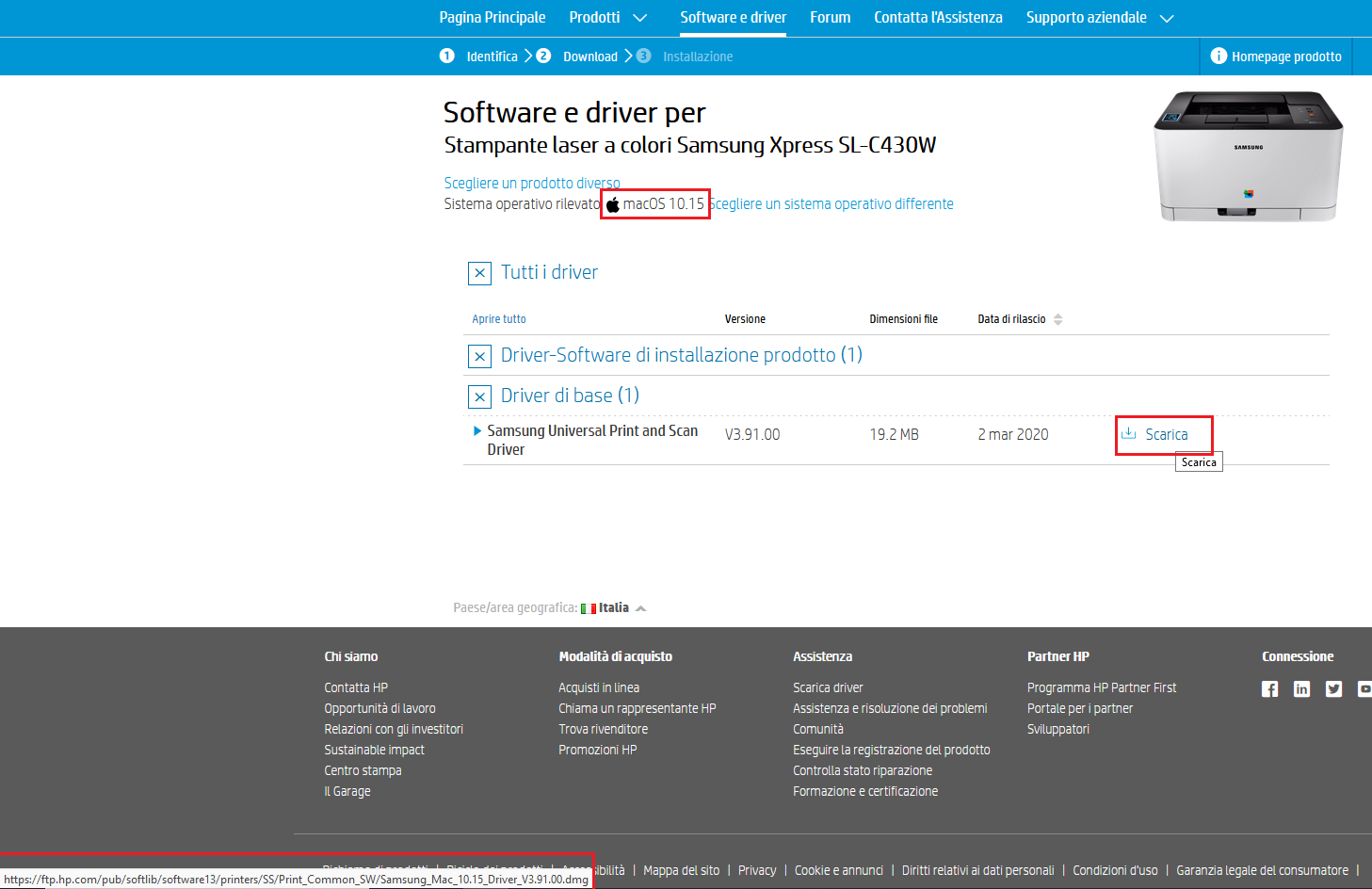Click Scarica download button
The height and width of the screenshot is (889, 1372).
click(x=1166, y=434)
